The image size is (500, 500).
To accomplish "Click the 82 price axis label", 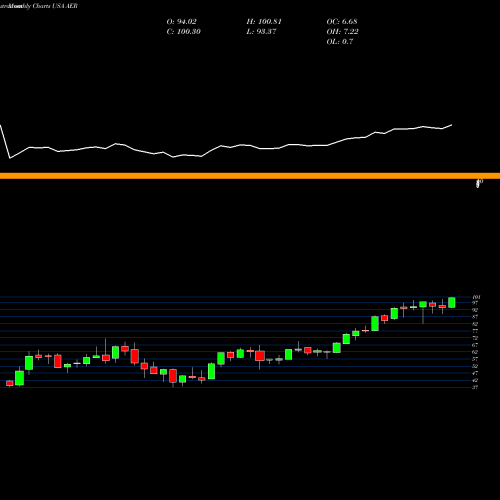I will [x=475, y=324].
